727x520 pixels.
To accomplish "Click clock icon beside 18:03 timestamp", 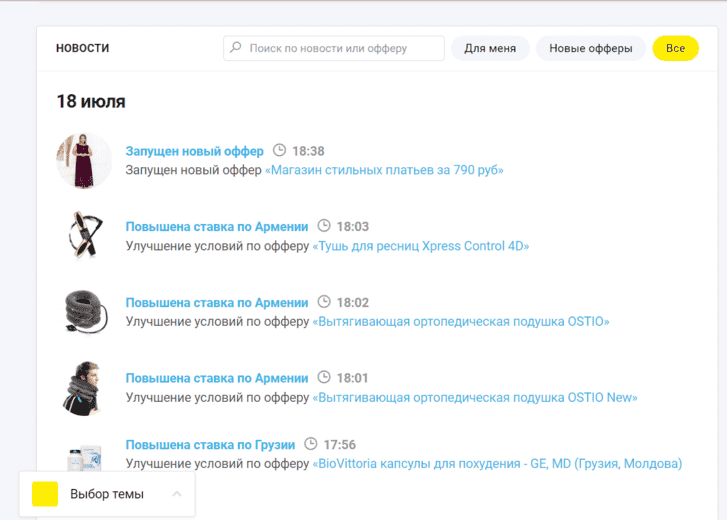I will [x=324, y=226].
